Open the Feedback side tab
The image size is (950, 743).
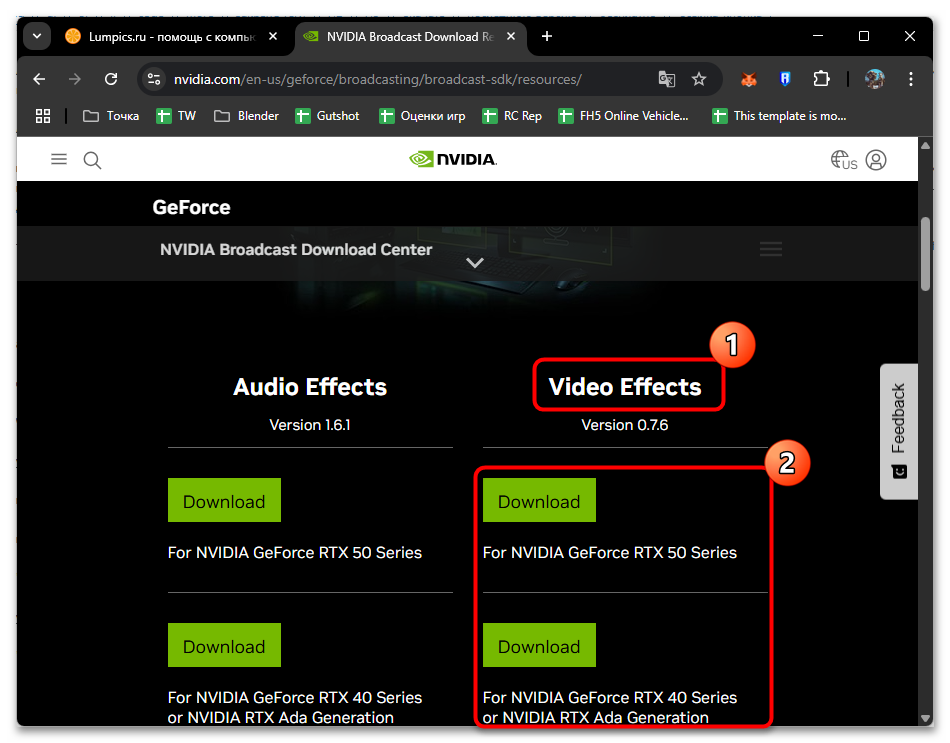[x=899, y=431]
